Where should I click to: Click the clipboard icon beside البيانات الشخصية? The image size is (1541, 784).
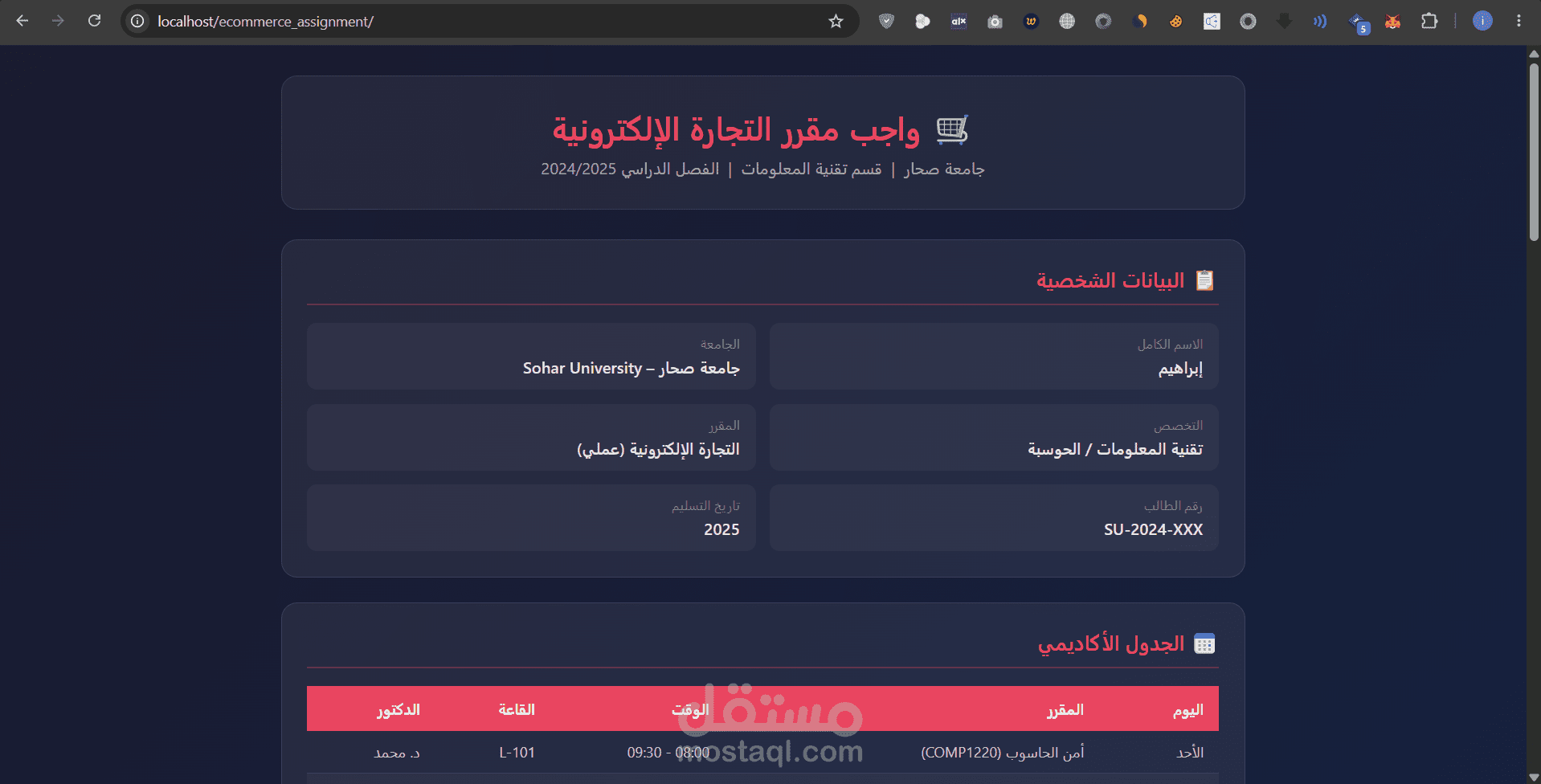click(x=1204, y=280)
